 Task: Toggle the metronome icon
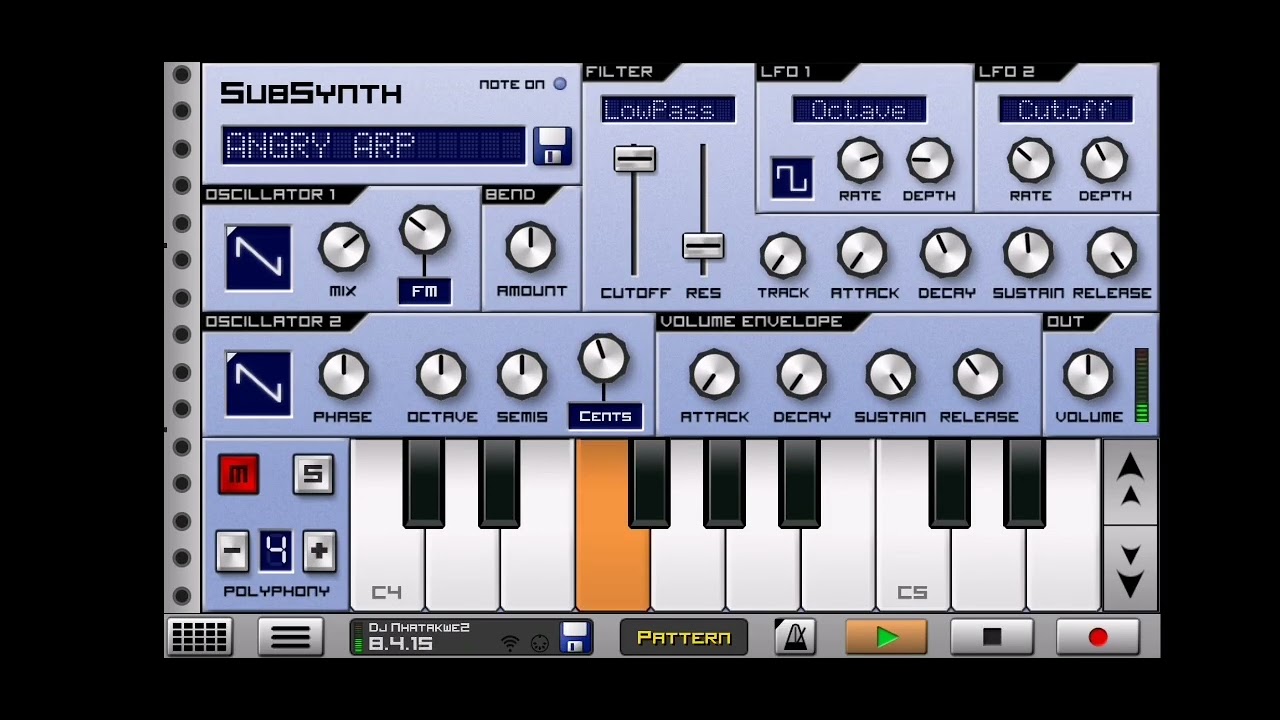pos(795,637)
